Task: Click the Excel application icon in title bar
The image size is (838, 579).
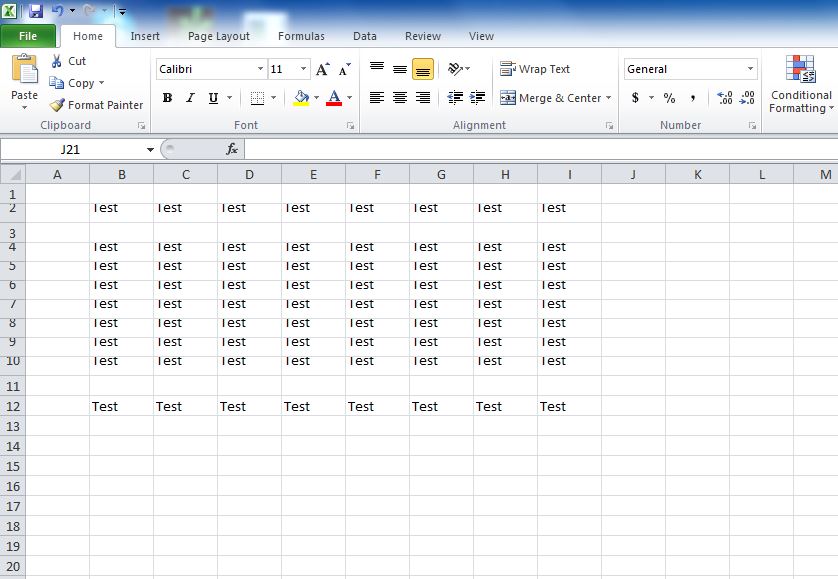Action: point(9,10)
